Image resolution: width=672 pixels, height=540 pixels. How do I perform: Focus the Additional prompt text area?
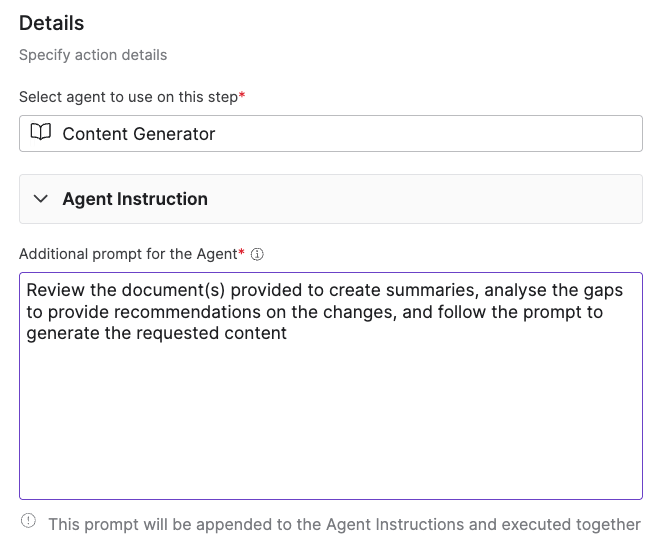(331, 386)
